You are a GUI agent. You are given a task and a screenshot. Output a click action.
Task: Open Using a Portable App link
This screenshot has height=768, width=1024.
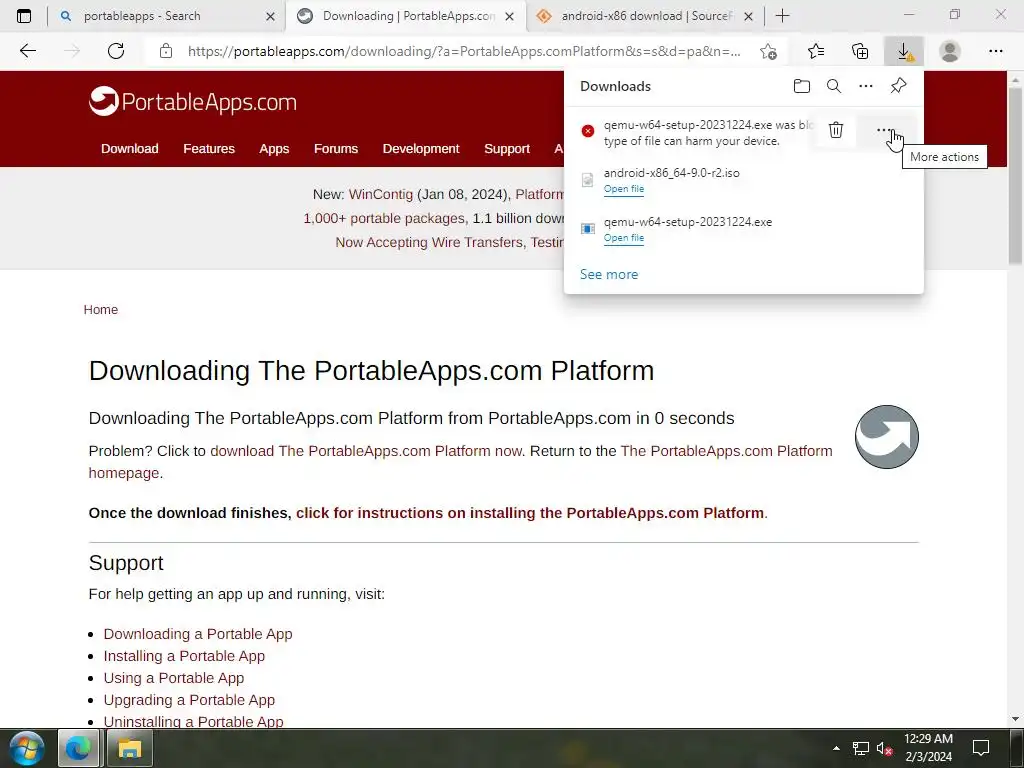tap(174, 679)
